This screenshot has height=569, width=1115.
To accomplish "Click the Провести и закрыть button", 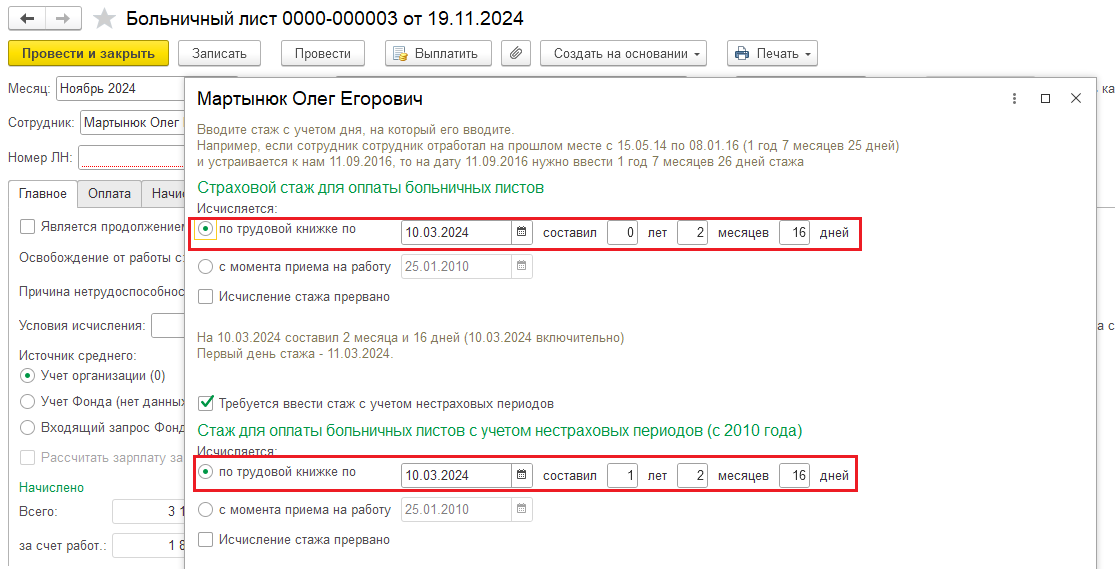I will tap(88, 53).
